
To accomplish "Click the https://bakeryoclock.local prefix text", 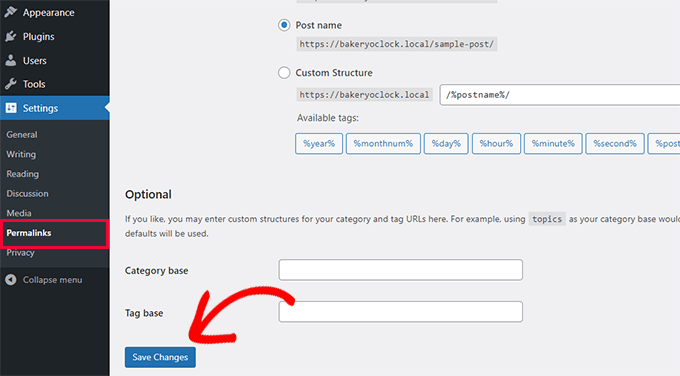I will 364,95.
